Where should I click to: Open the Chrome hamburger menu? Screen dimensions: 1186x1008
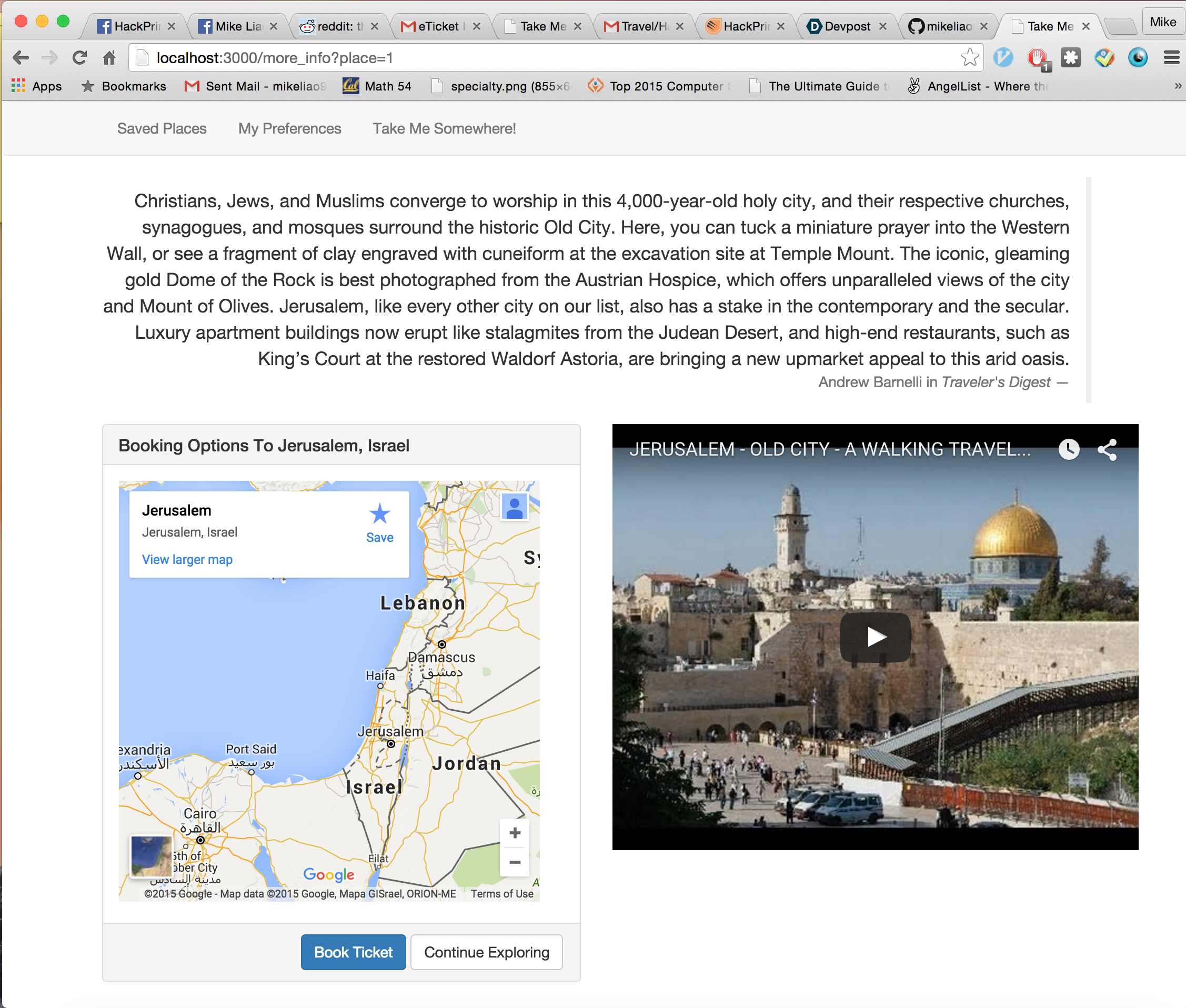coord(1171,58)
